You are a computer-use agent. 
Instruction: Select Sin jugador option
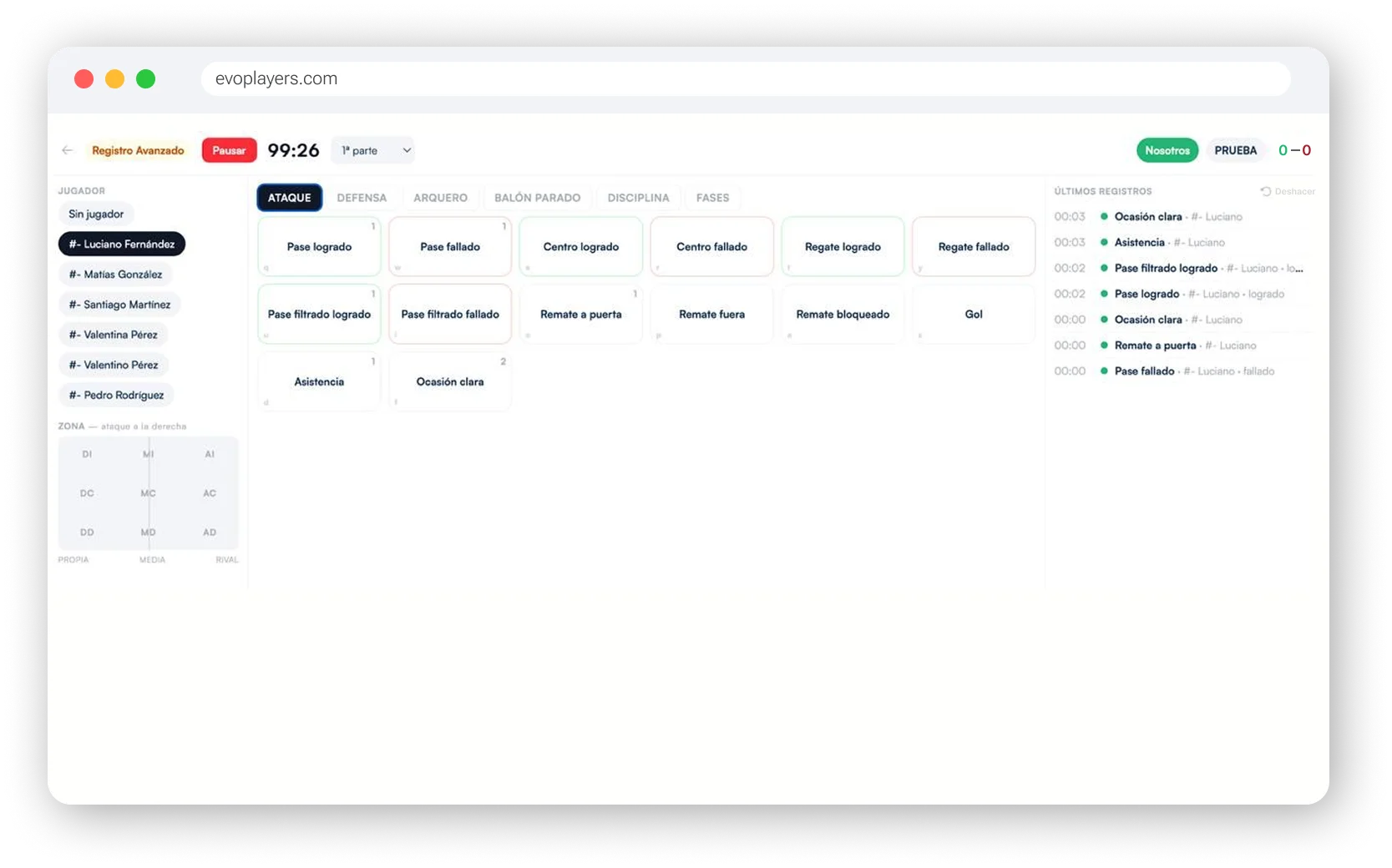pyautogui.click(x=96, y=214)
